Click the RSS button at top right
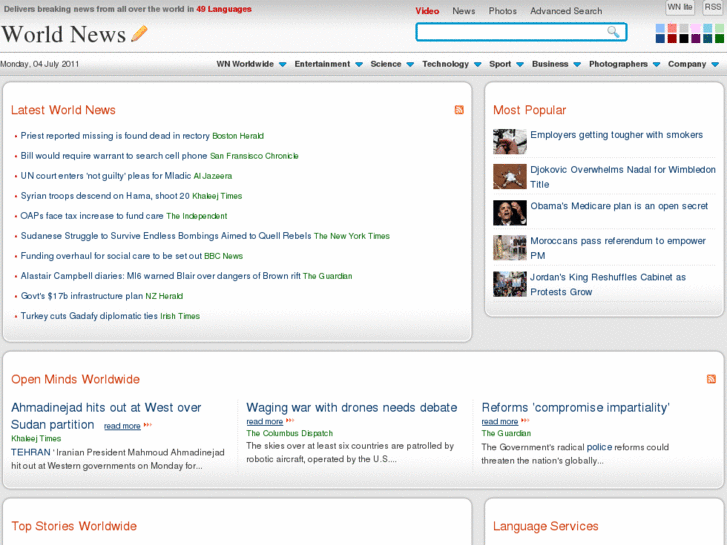The image size is (727, 545). [x=713, y=7]
